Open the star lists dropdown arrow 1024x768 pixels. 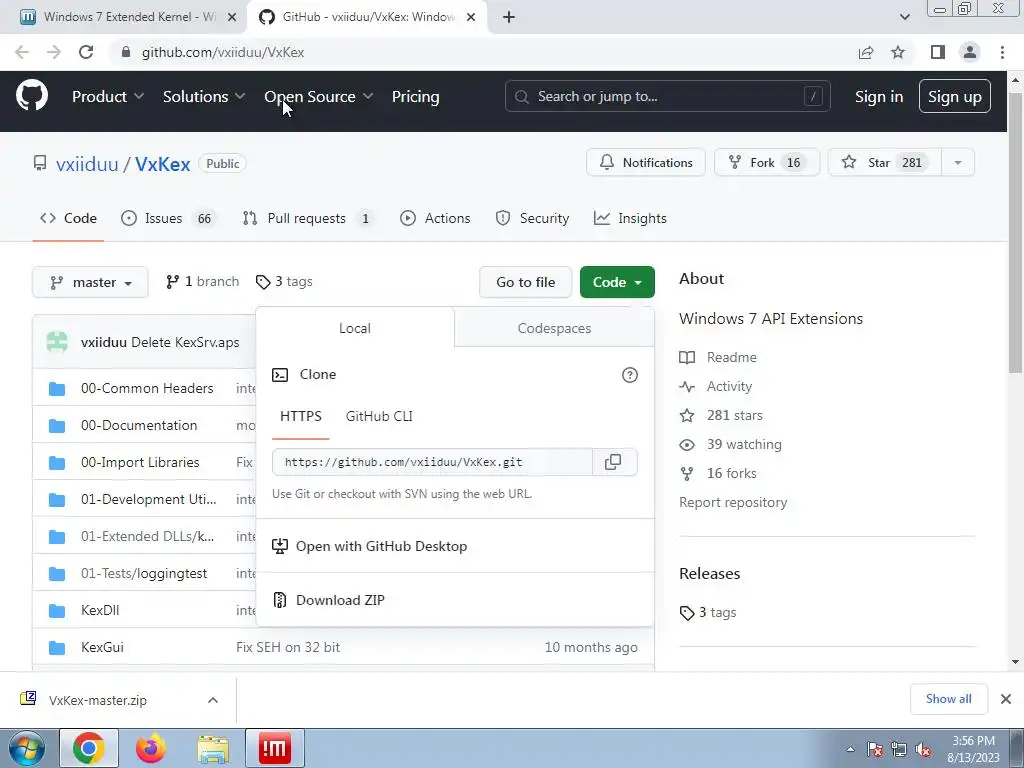958,163
